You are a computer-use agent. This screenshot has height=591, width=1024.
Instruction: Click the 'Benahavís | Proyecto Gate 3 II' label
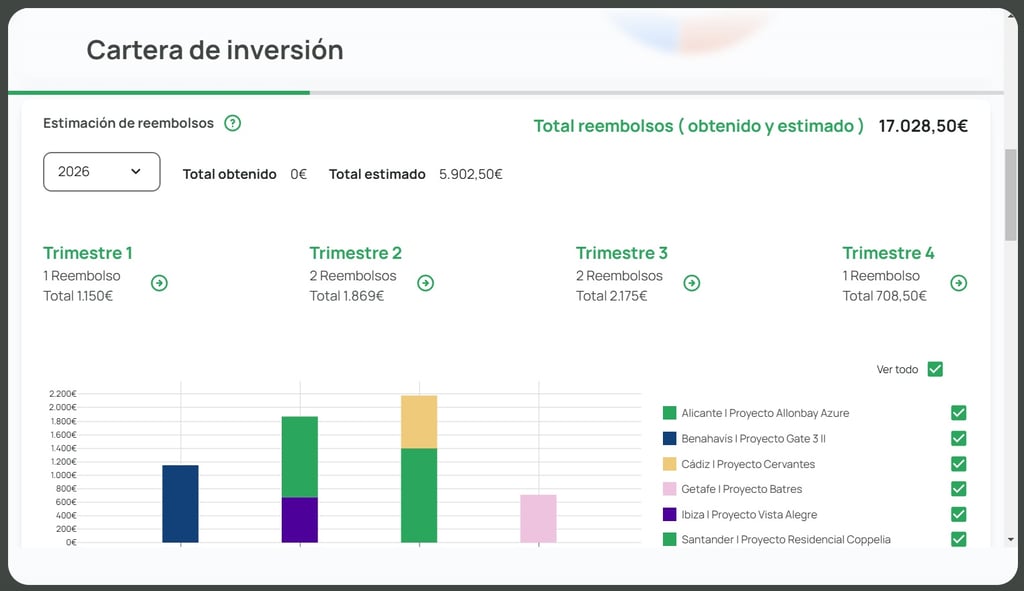[753, 438]
